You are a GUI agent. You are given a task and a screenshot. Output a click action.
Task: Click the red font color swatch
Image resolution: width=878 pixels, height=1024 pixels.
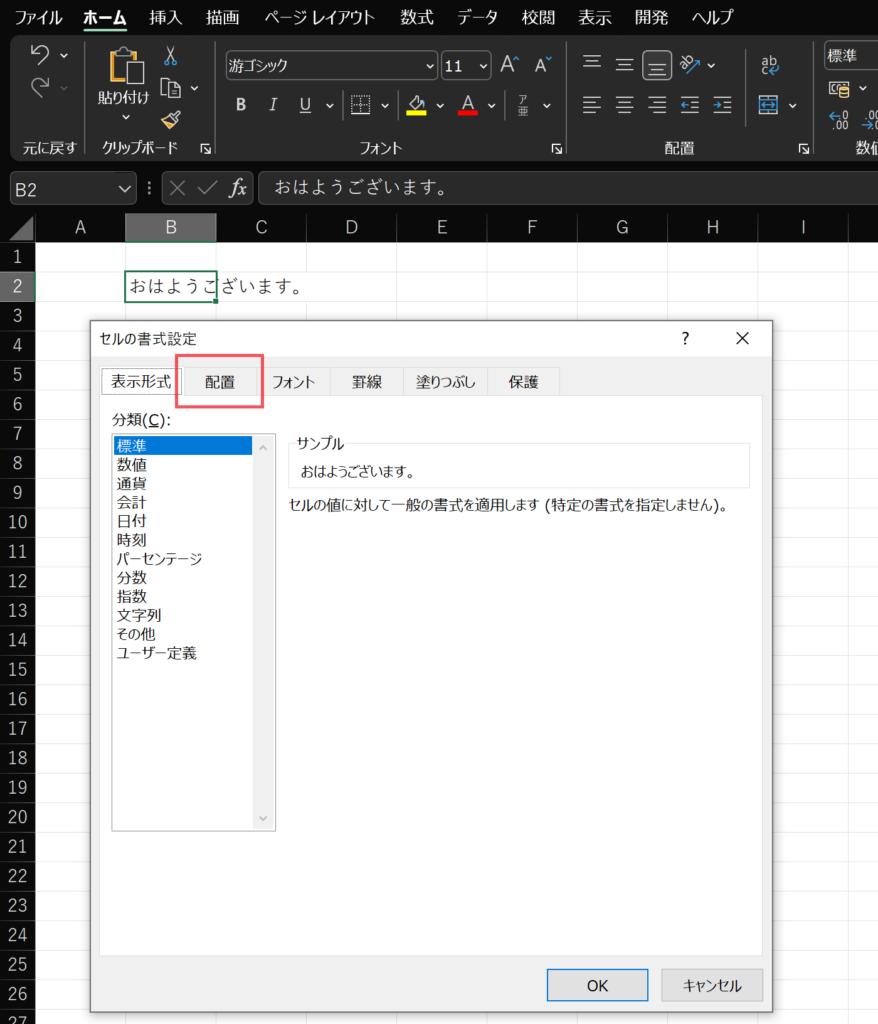pyautogui.click(x=467, y=112)
